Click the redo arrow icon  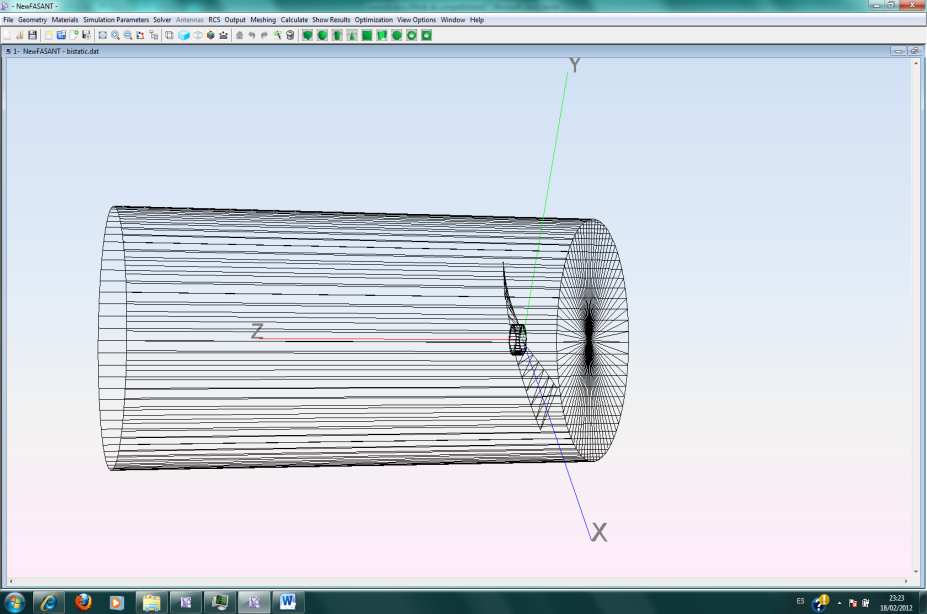coord(264,35)
